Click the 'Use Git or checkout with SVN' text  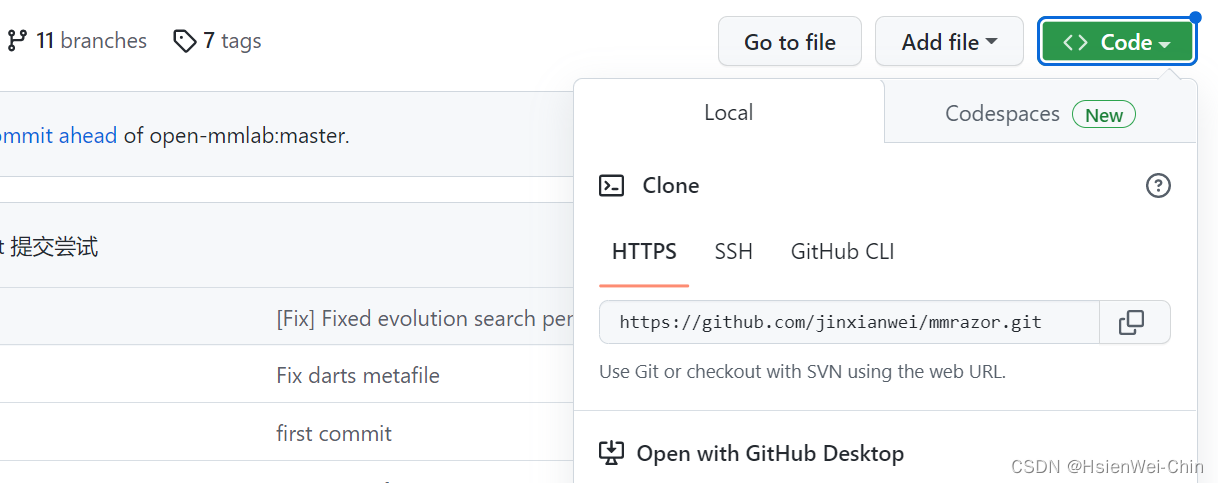pyautogui.click(x=802, y=371)
